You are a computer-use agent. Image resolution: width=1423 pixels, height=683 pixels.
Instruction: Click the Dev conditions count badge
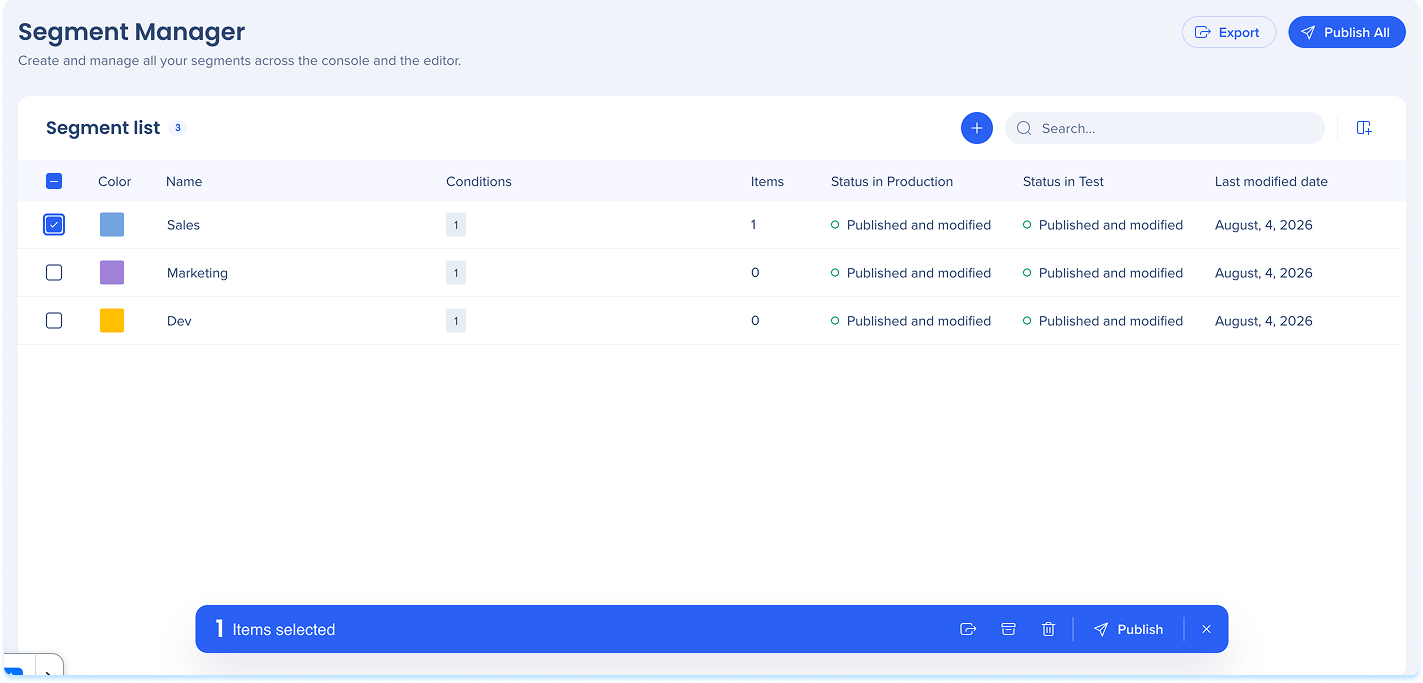[456, 321]
